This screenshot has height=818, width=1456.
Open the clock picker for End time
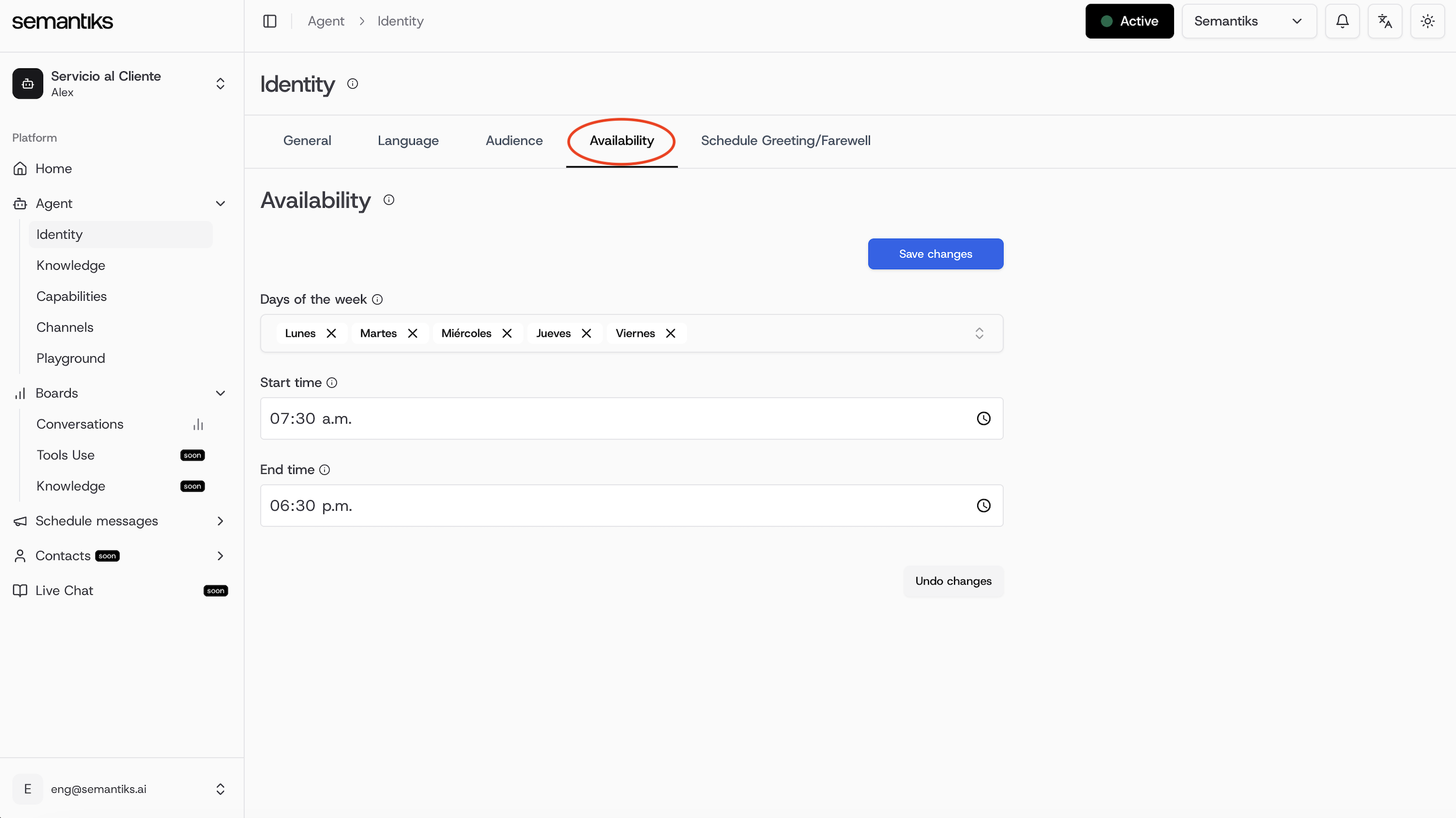click(984, 506)
